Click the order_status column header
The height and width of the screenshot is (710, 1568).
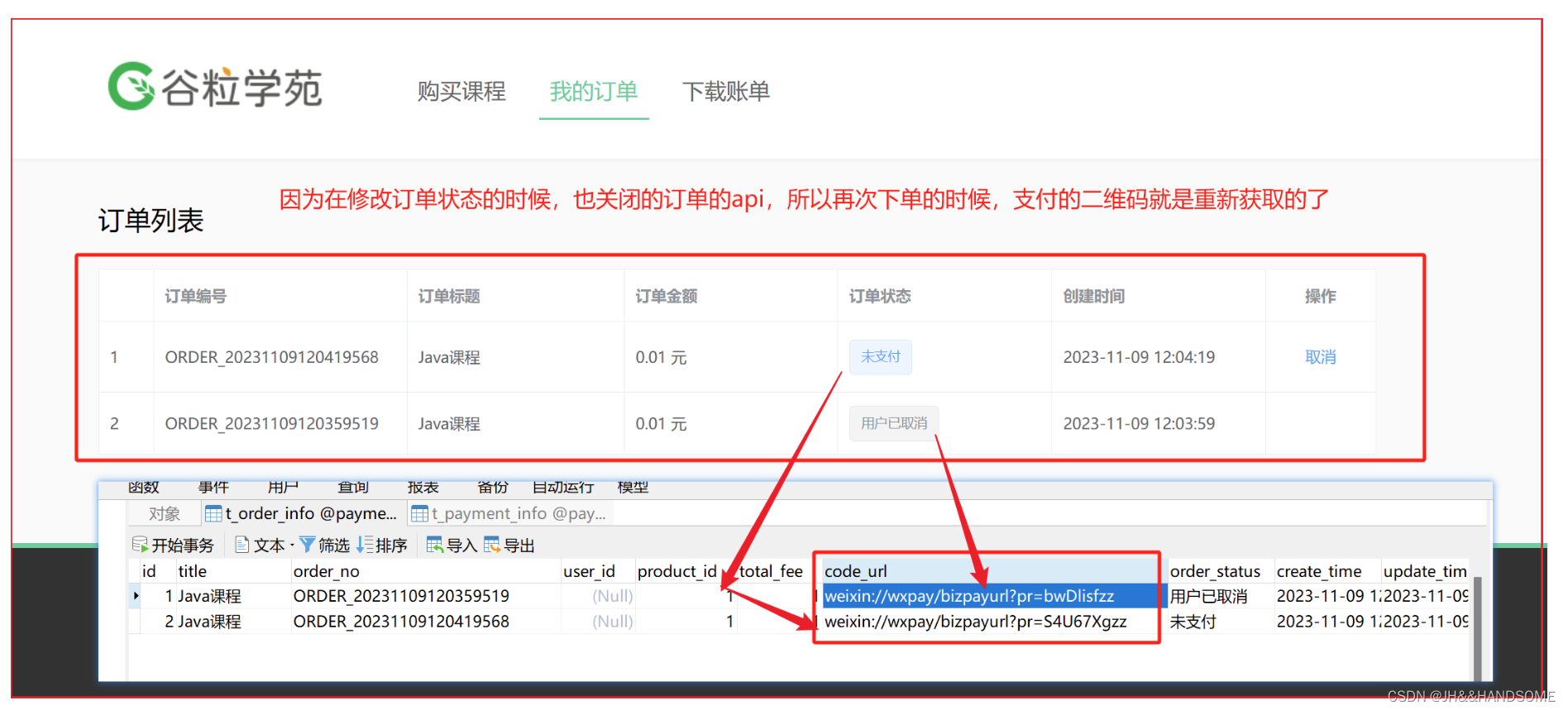1215,571
